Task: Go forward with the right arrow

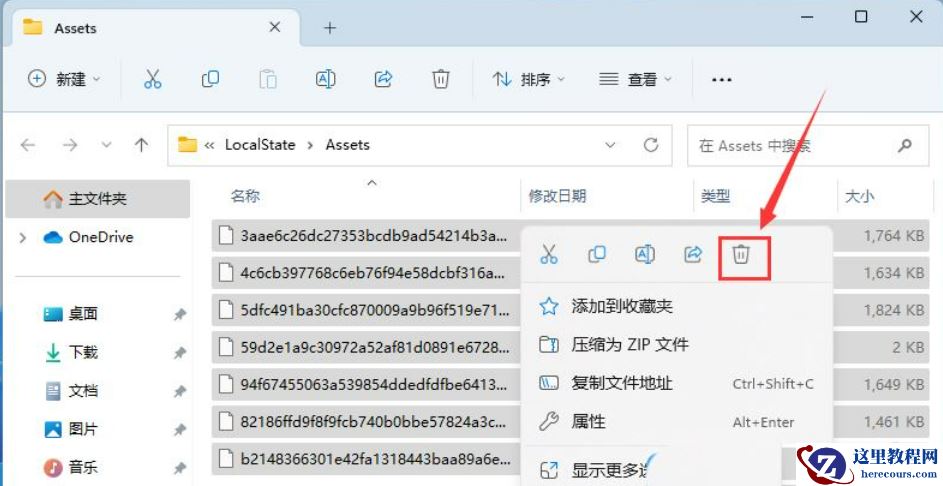Action: pos(70,145)
